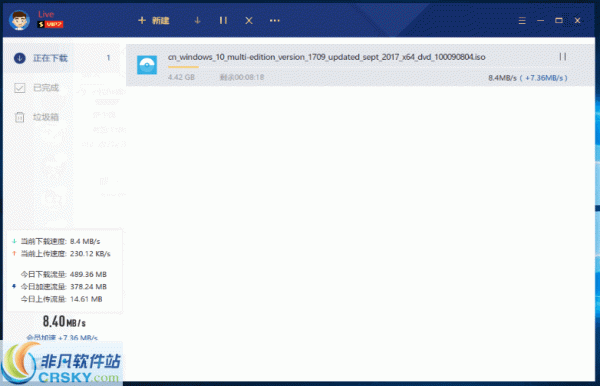Click the remaining time 00:08:18 text
Image resolution: width=600 pixels, height=386 pixels.
(242, 77)
